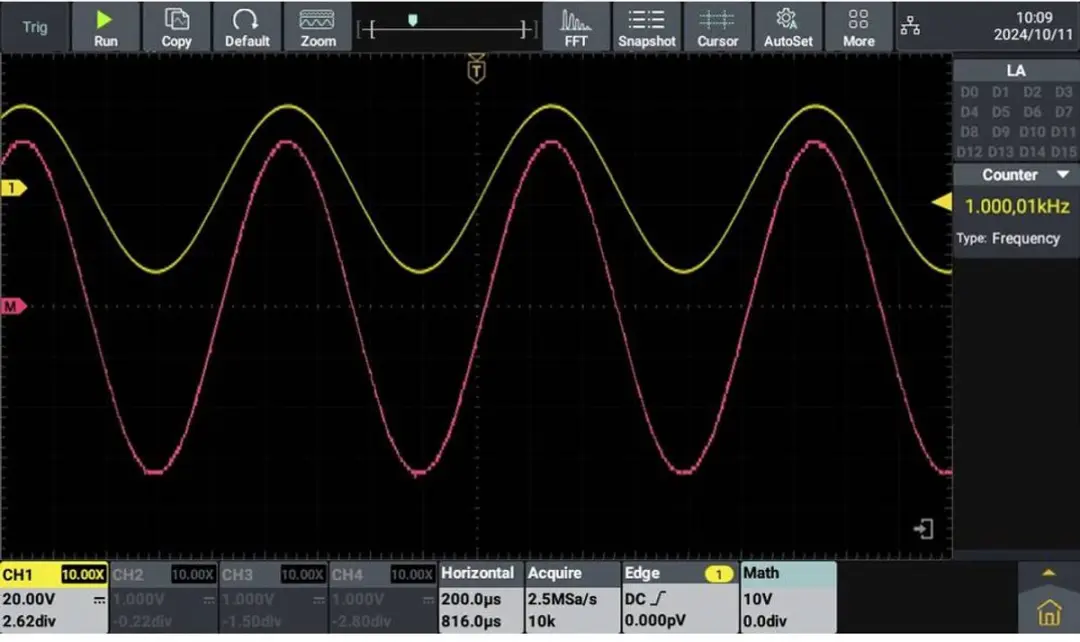Open the Horizontal timebase settings
The image size is (1080, 642).
[481, 597]
